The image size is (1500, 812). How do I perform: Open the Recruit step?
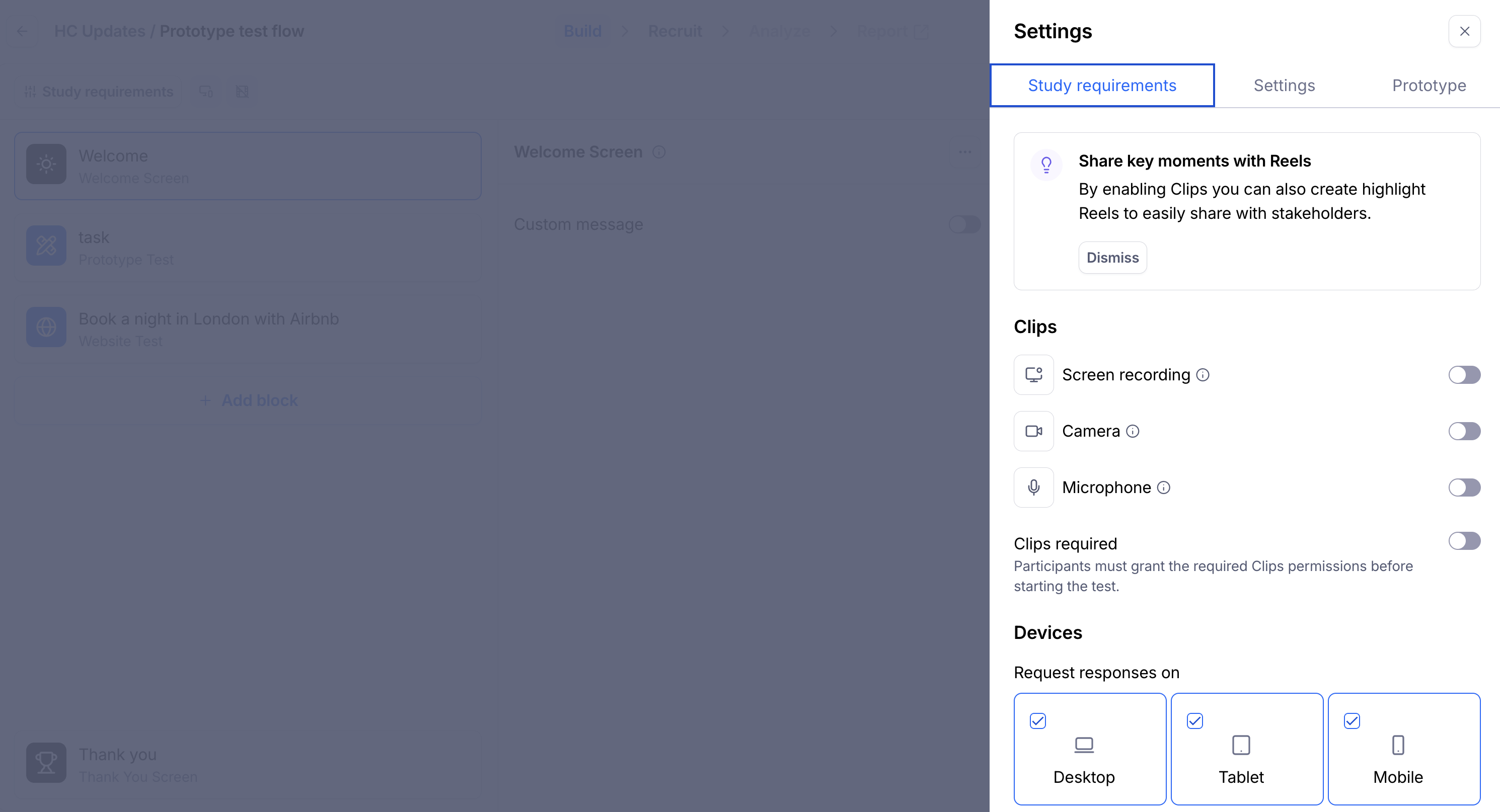pyautogui.click(x=675, y=31)
